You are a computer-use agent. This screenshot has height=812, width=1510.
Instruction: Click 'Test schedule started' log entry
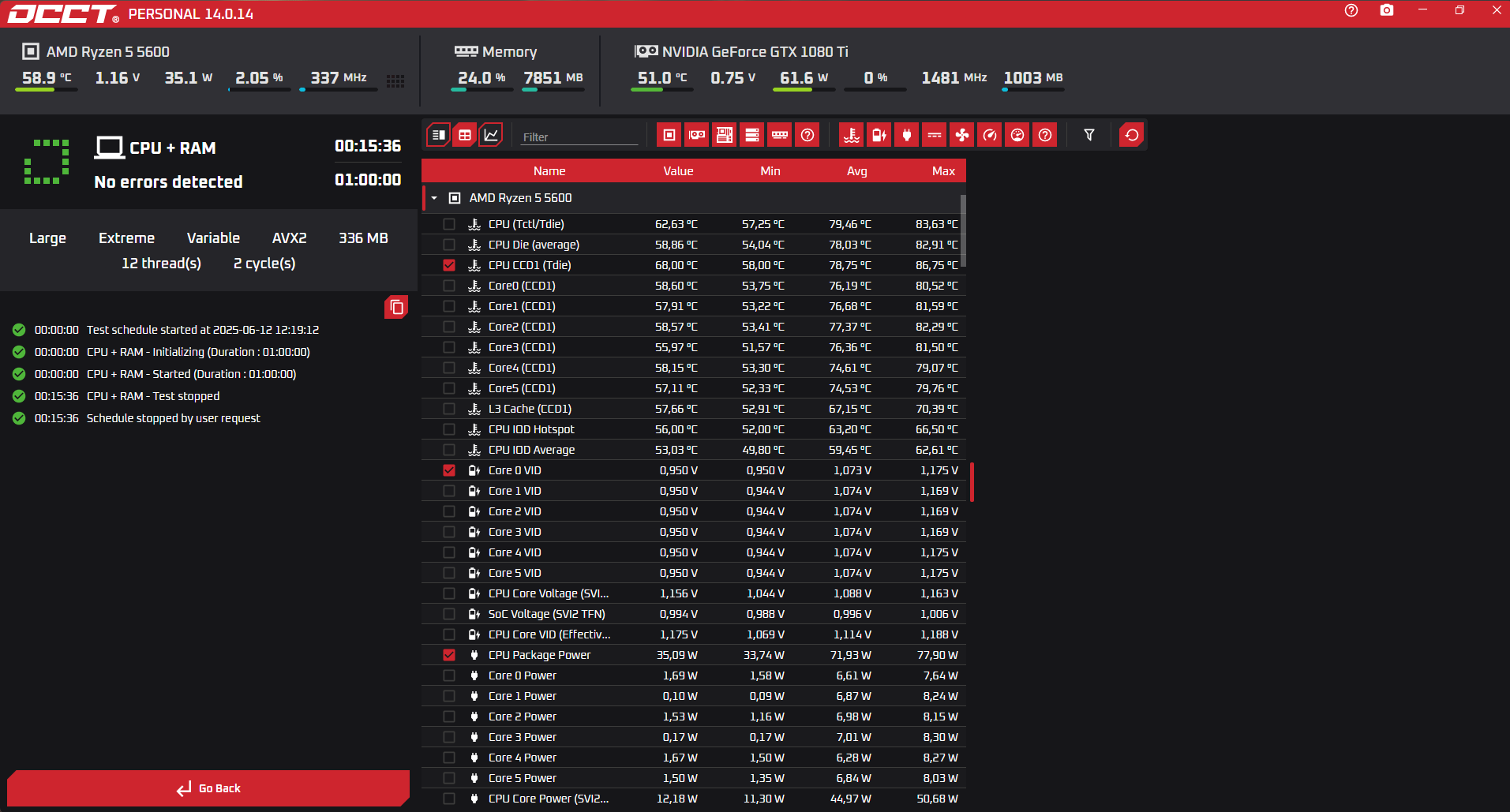pos(203,330)
